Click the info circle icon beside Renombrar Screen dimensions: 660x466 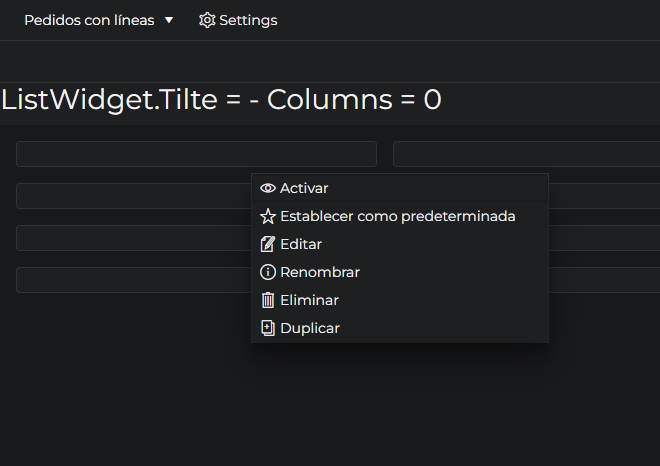(x=267, y=272)
